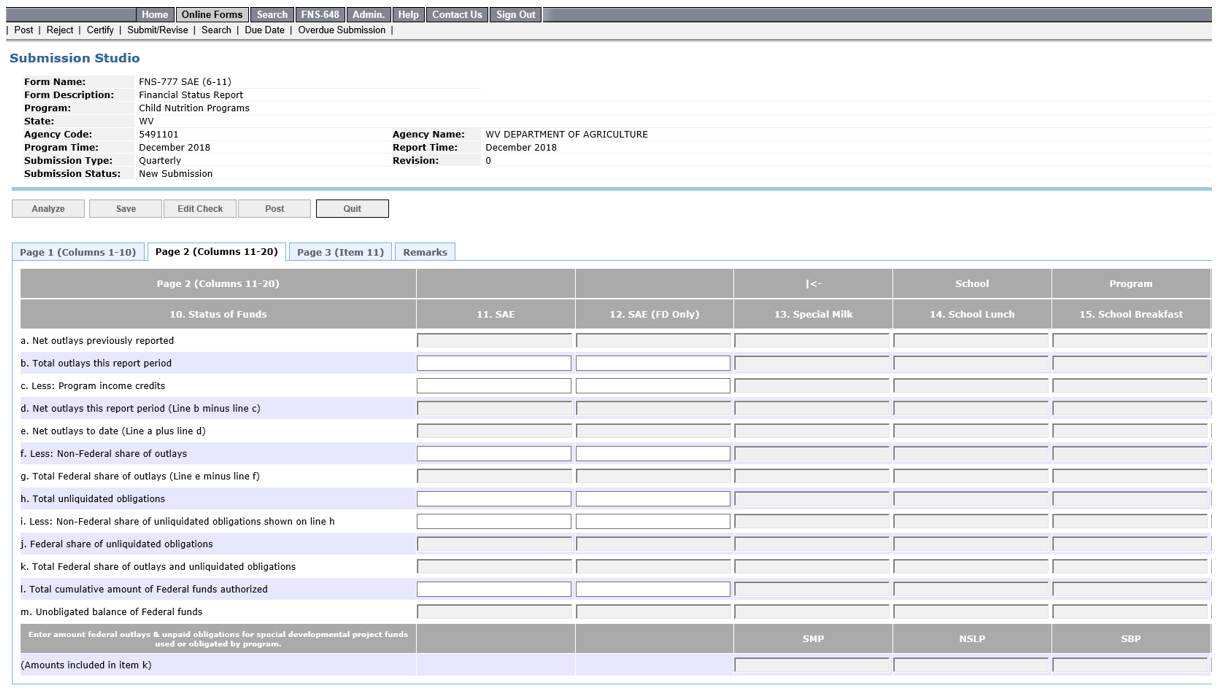This screenshot has width=1221, height=692.
Task: Open the Home menu
Action: [155, 15]
